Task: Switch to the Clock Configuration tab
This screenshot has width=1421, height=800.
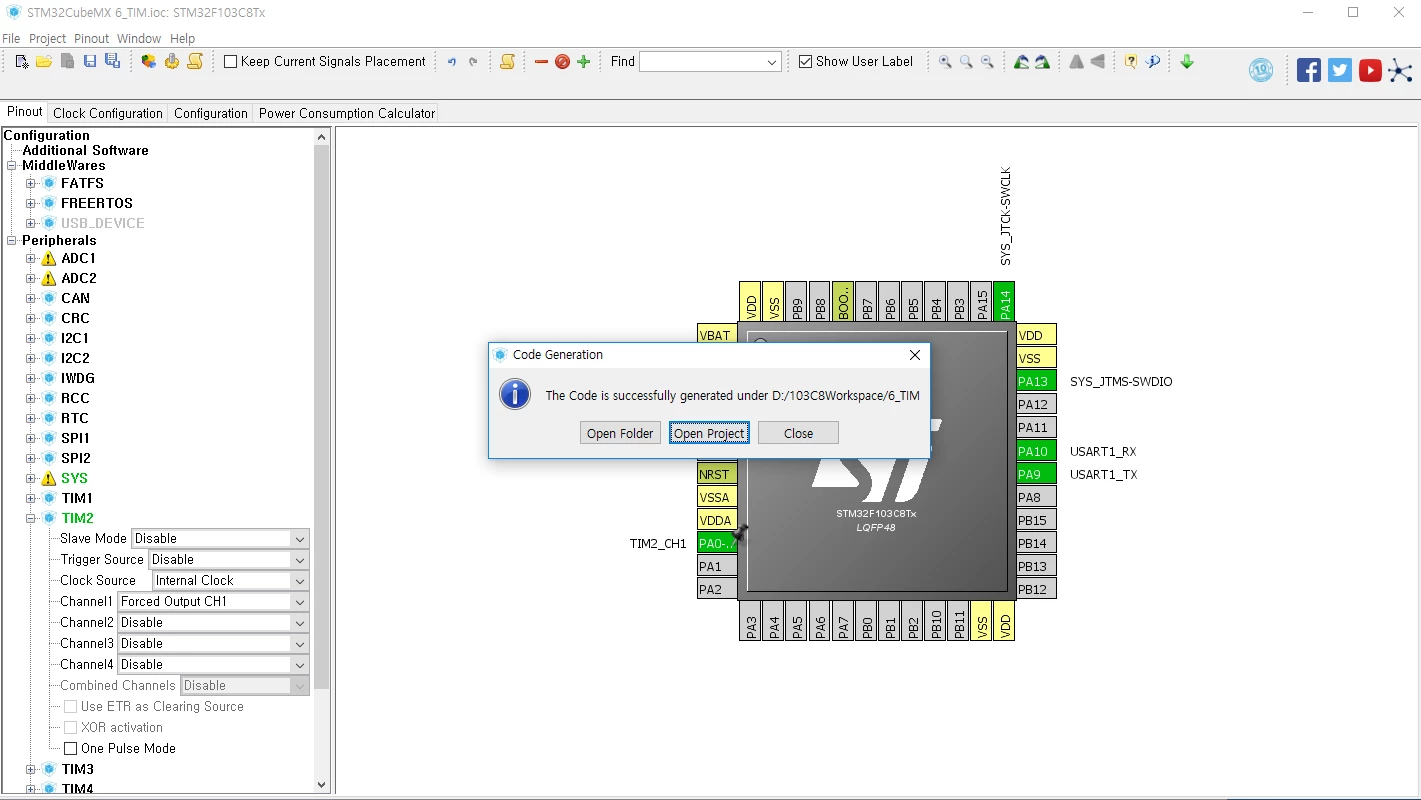Action: click(108, 113)
